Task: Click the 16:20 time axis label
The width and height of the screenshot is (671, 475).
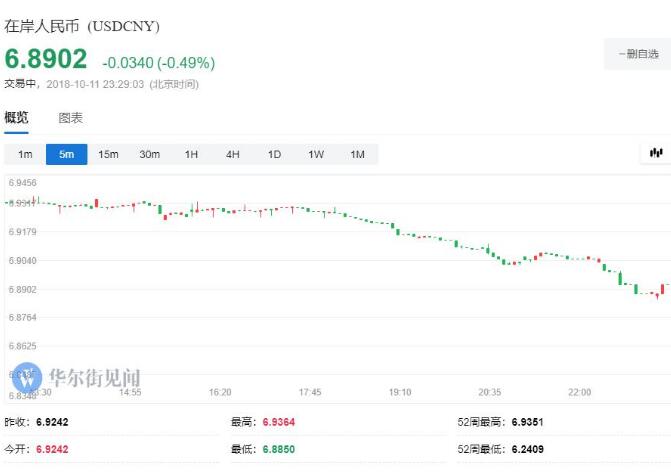Action: pos(220,392)
